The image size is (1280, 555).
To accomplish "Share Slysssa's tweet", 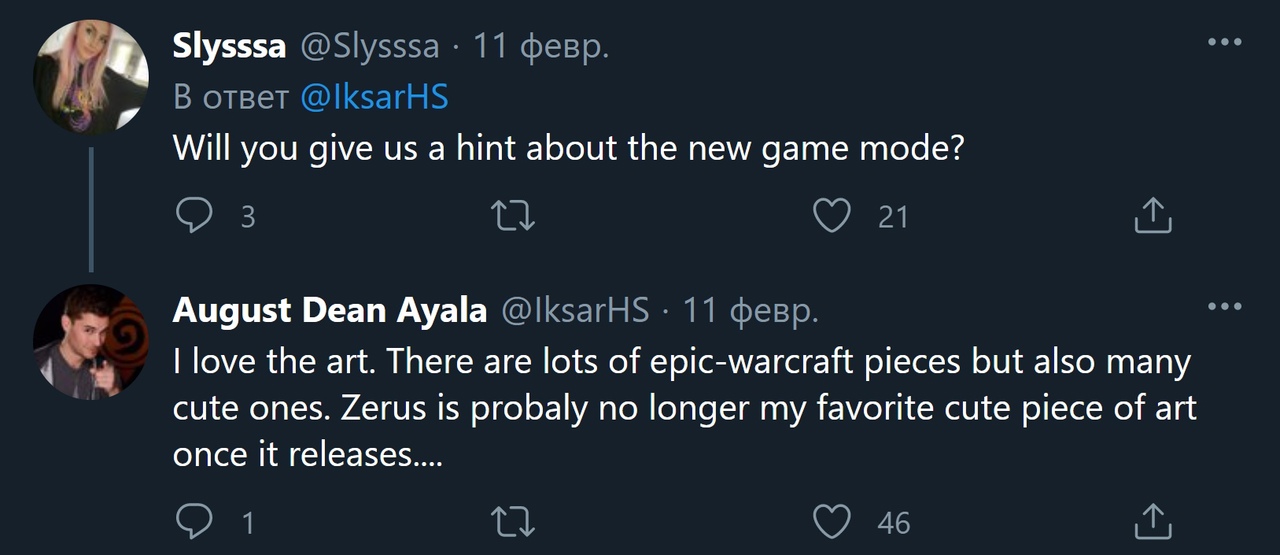I will tap(1152, 216).
